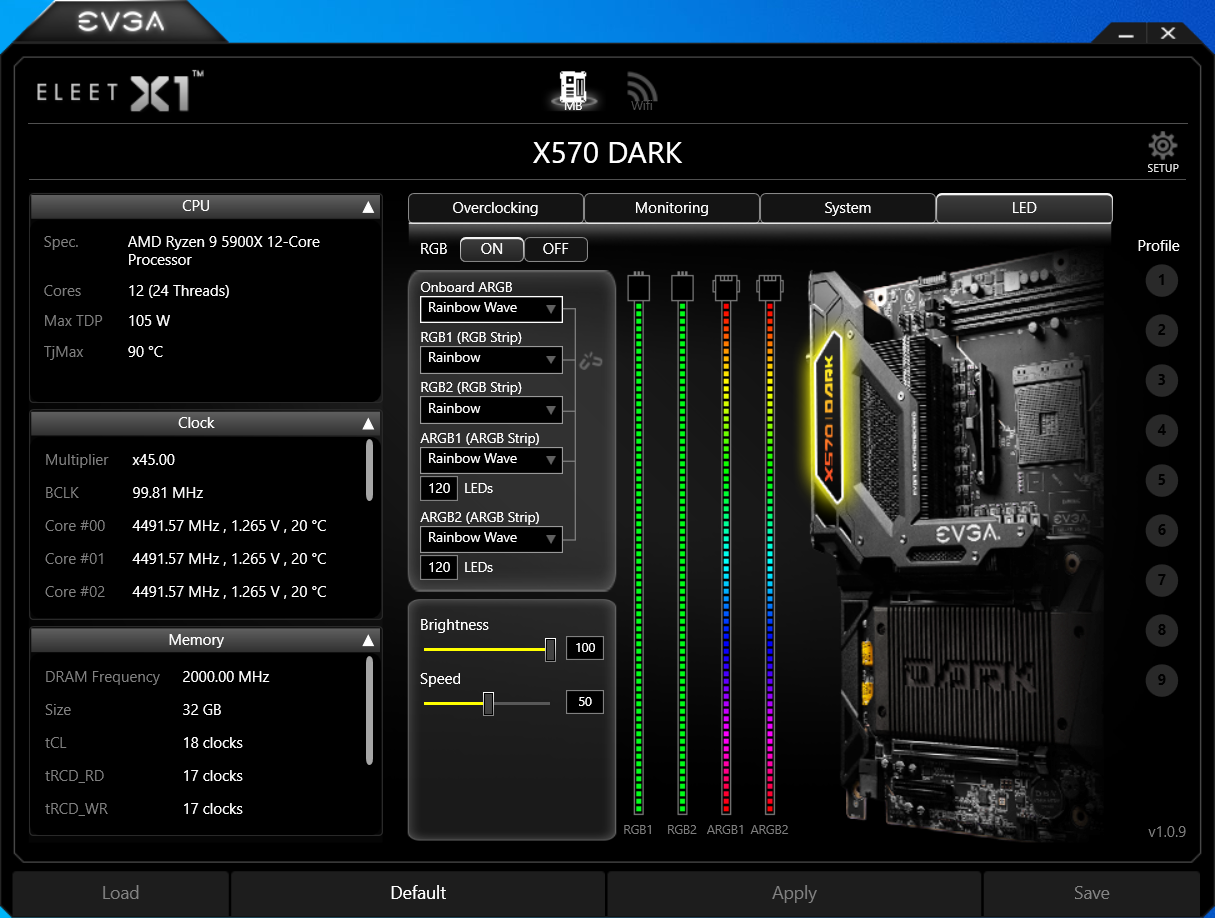Switch to the LED tab
The image size is (1215, 918).
click(1024, 208)
